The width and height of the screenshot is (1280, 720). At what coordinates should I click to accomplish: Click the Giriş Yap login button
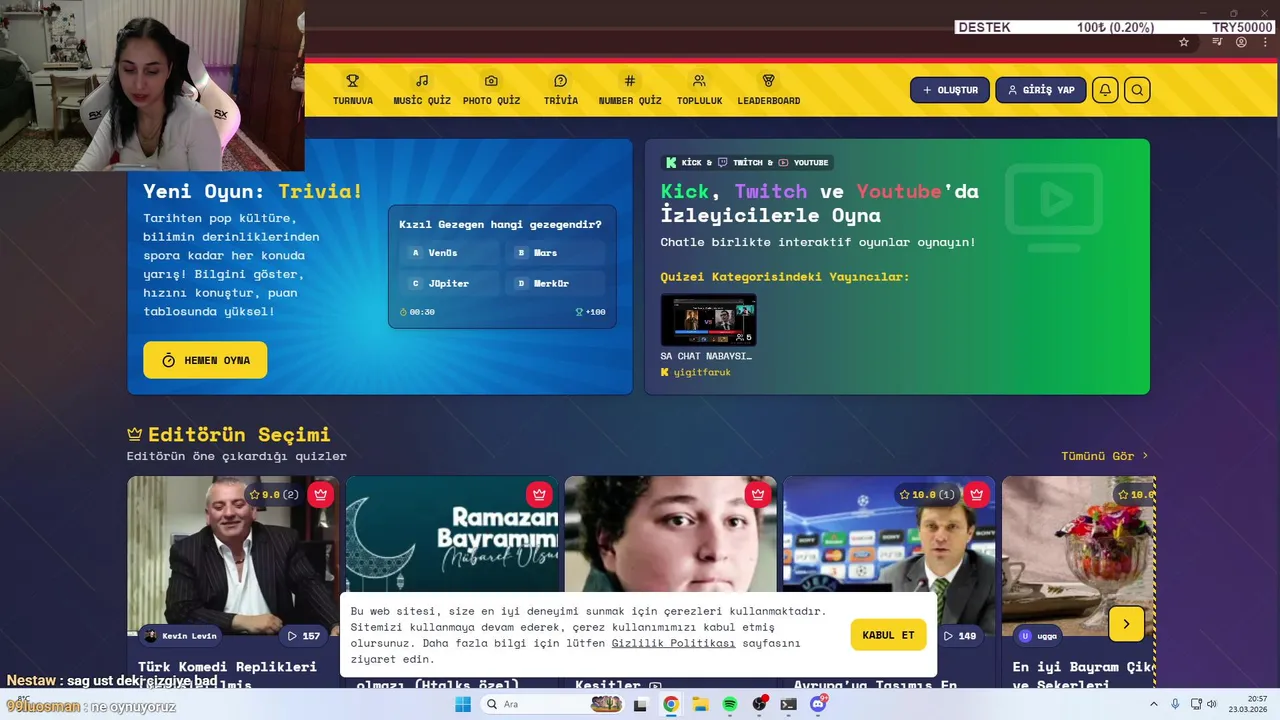1040,90
